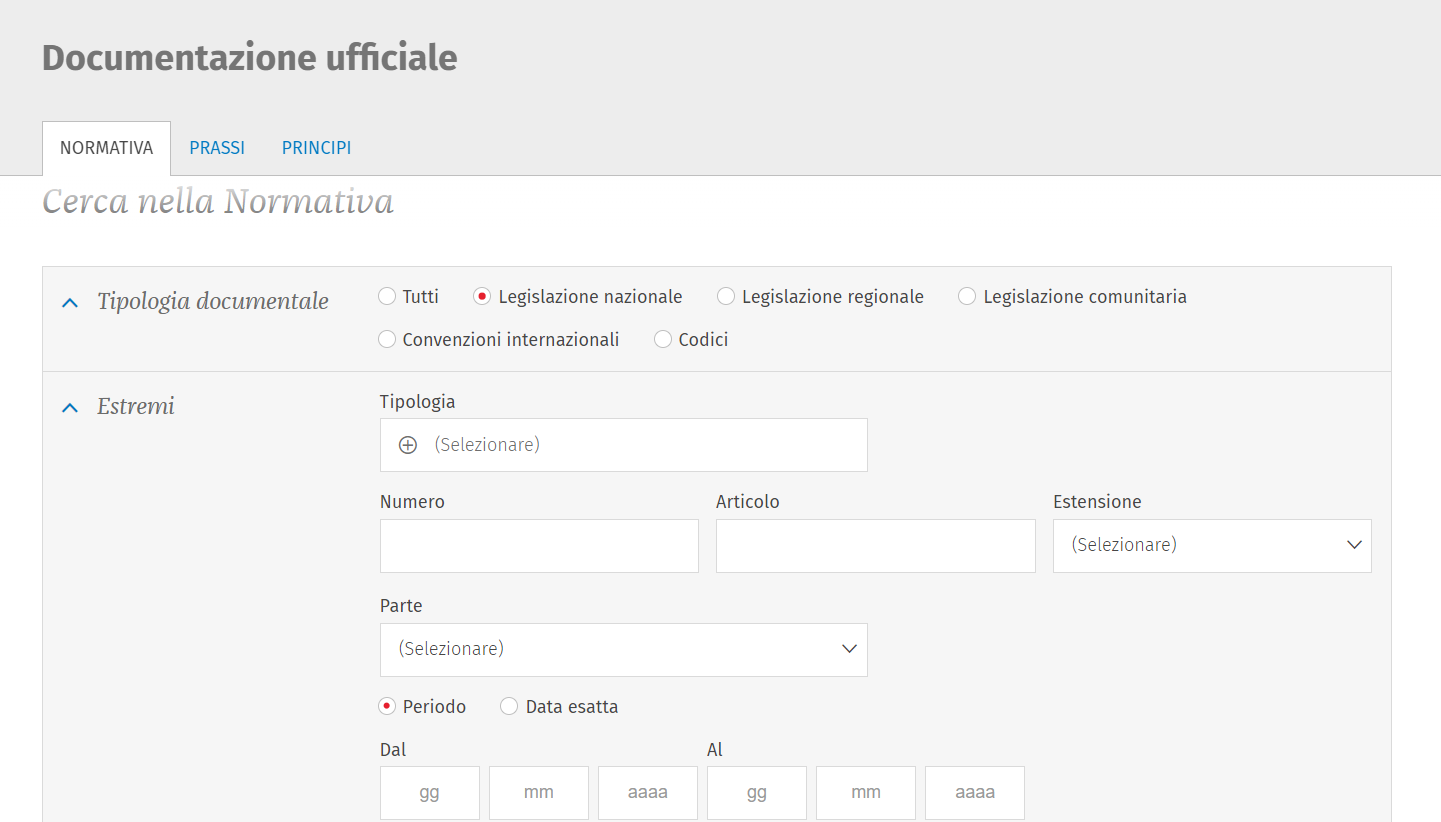Focus the Numero input field

pyautogui.click(x=539, y=546)
